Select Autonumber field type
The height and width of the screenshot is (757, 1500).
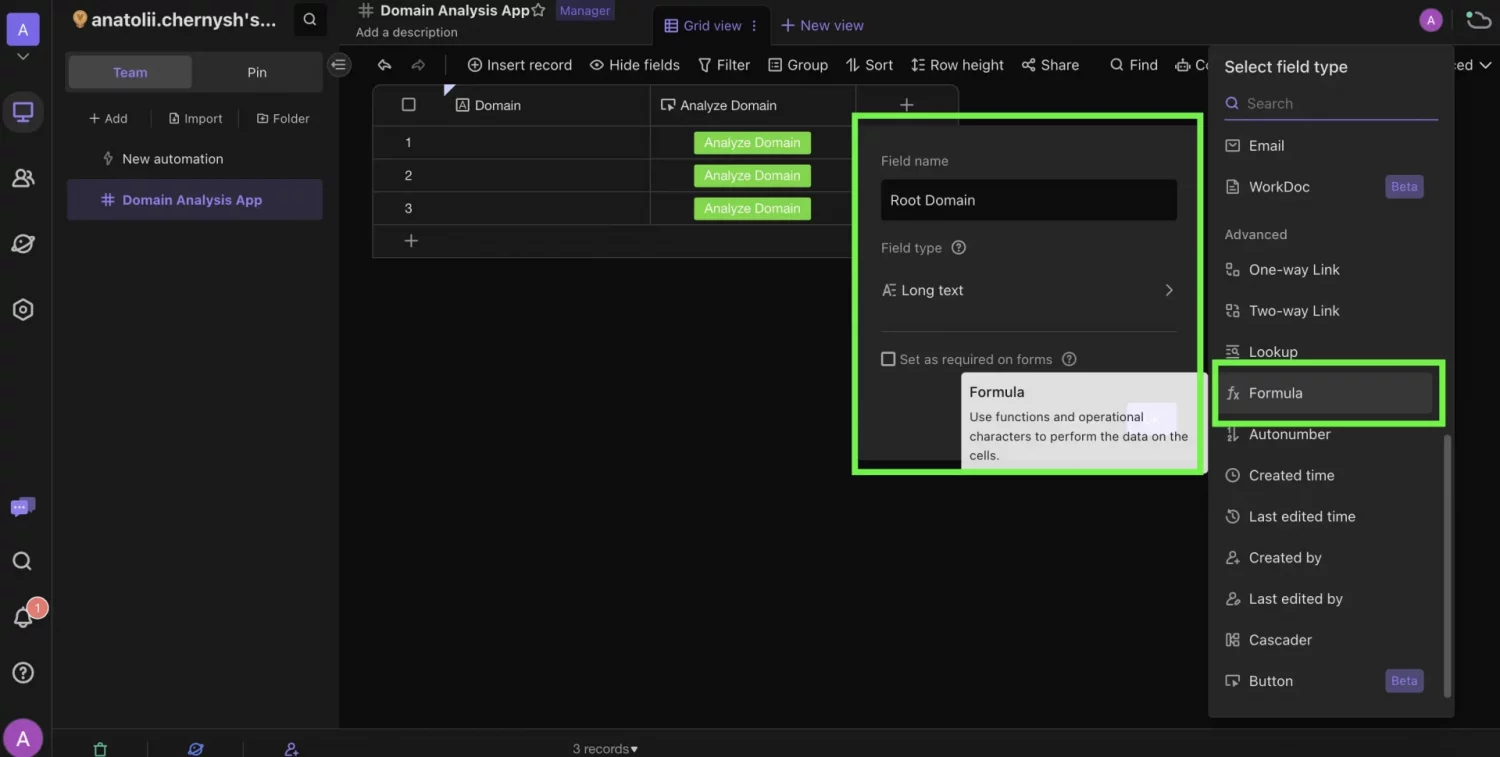point(1328,434)
